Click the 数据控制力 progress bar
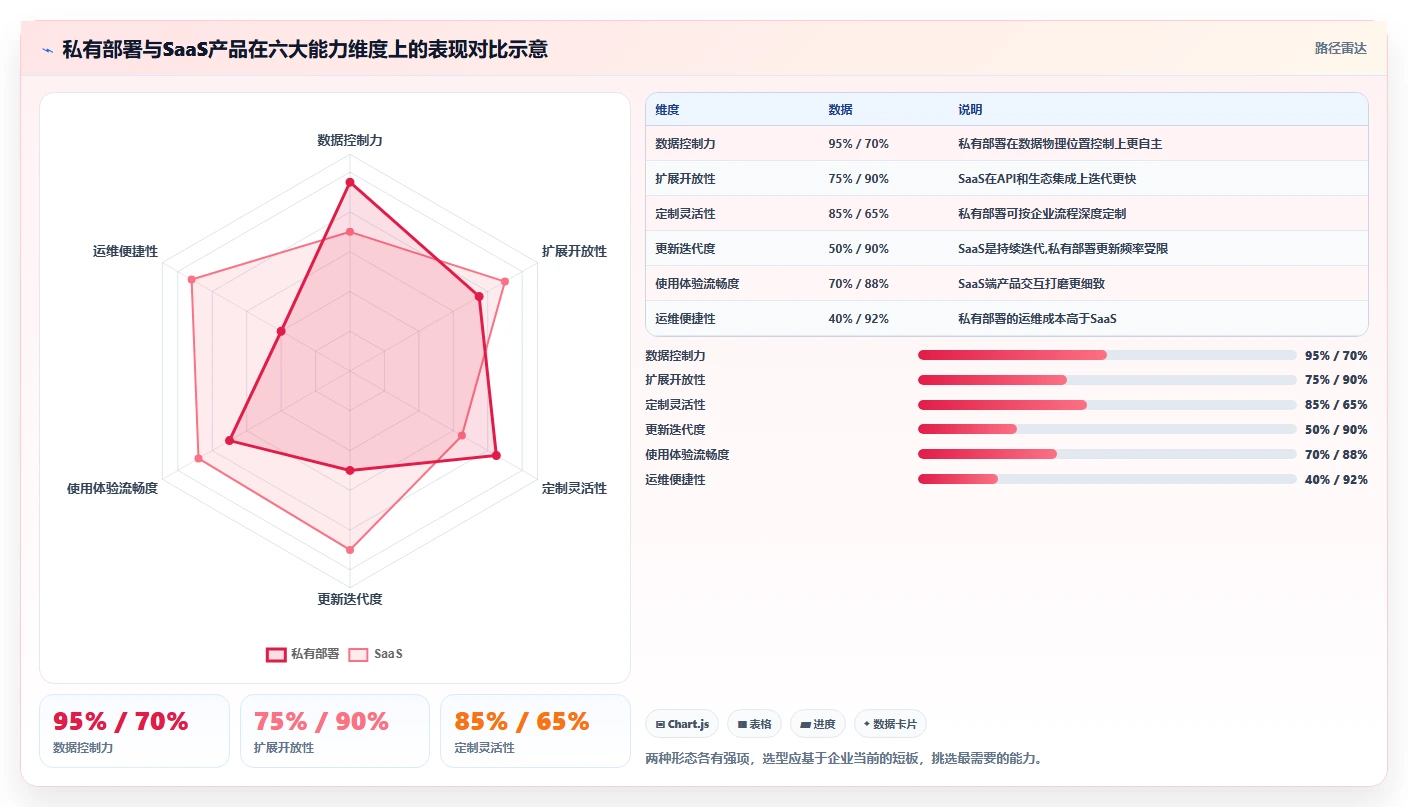The height and width of the screenshot is (807, 1408). pos(1107,355)
